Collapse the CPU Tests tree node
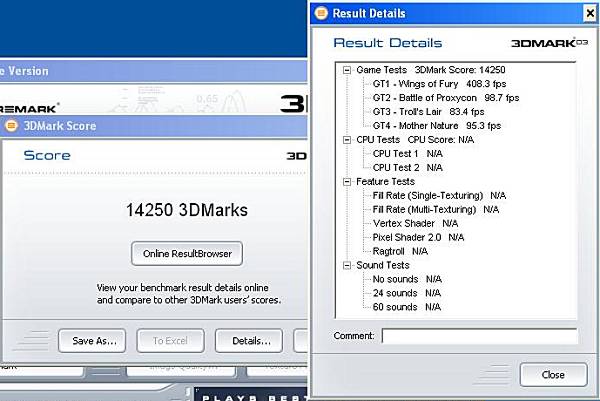 coord(347,140)
